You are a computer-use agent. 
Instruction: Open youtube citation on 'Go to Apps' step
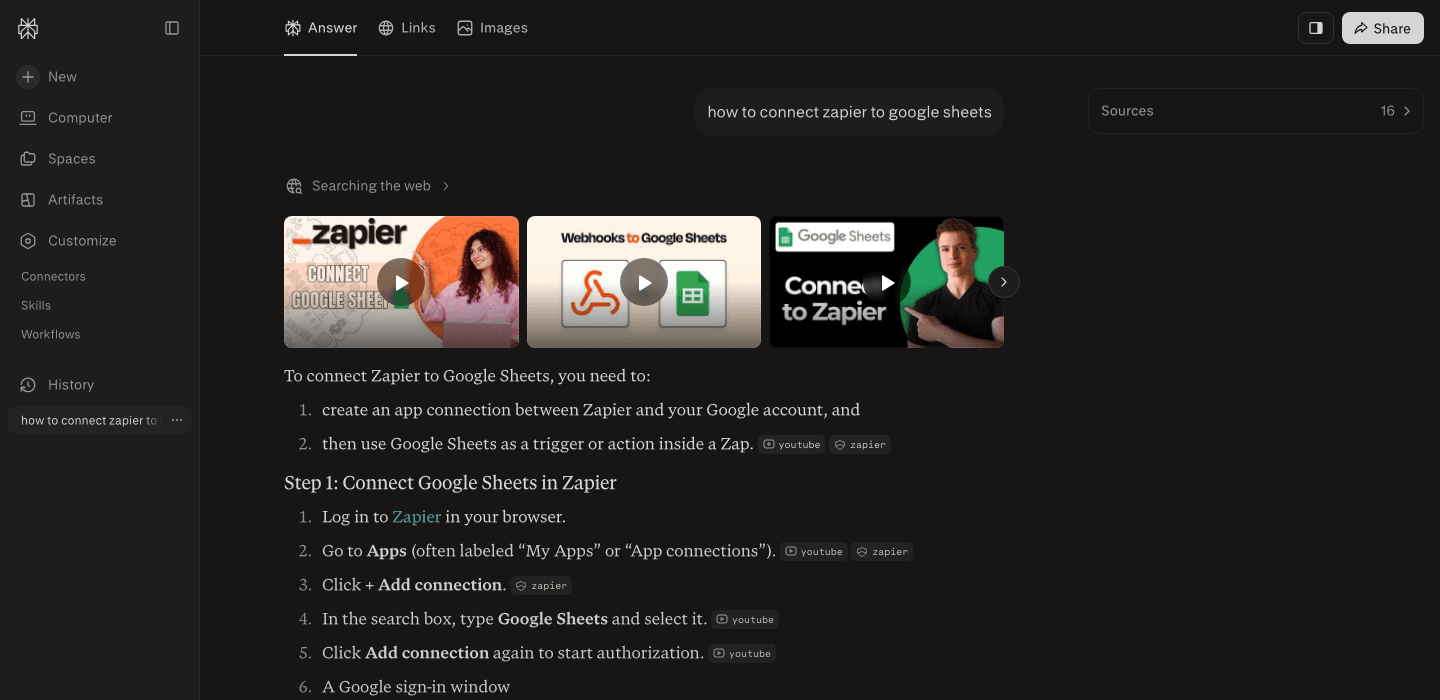[814, 552]
